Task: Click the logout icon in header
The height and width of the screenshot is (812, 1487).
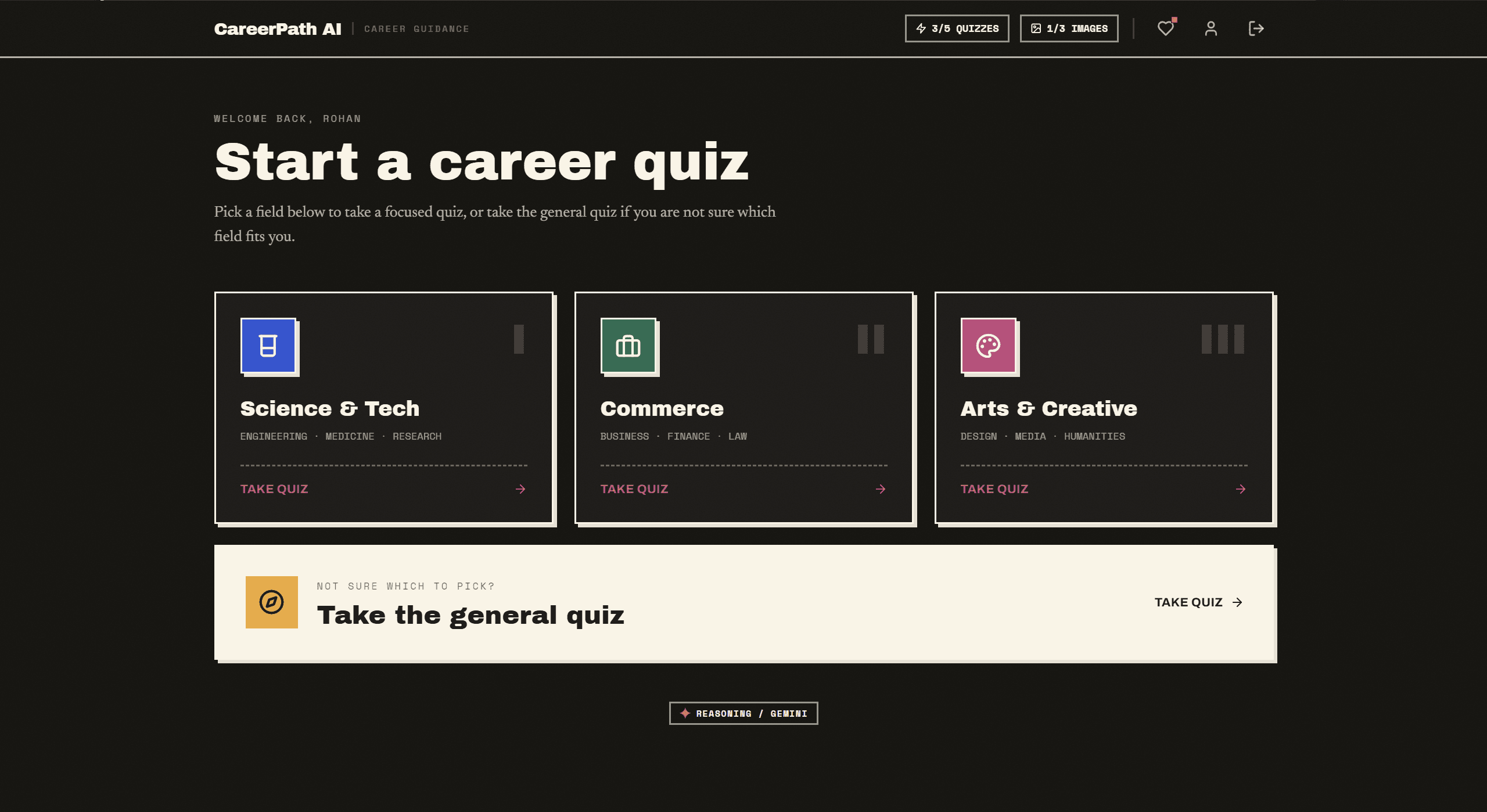Action: click(1256, 28)
